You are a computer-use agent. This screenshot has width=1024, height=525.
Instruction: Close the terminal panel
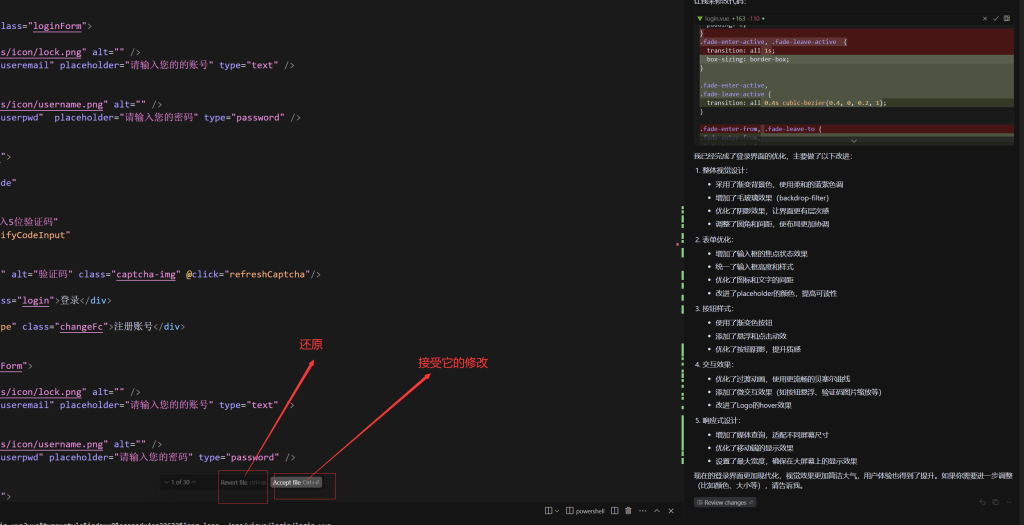coord(671,511)
